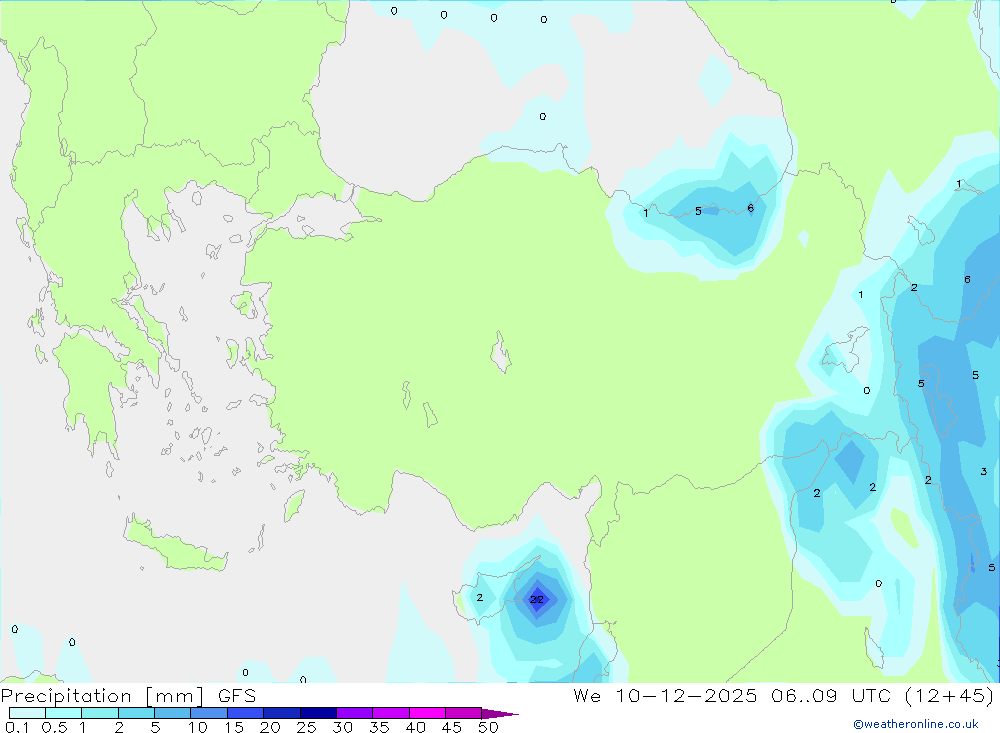Click the legend label '0.1'
Screen dimensions: 1000x733
17,727
